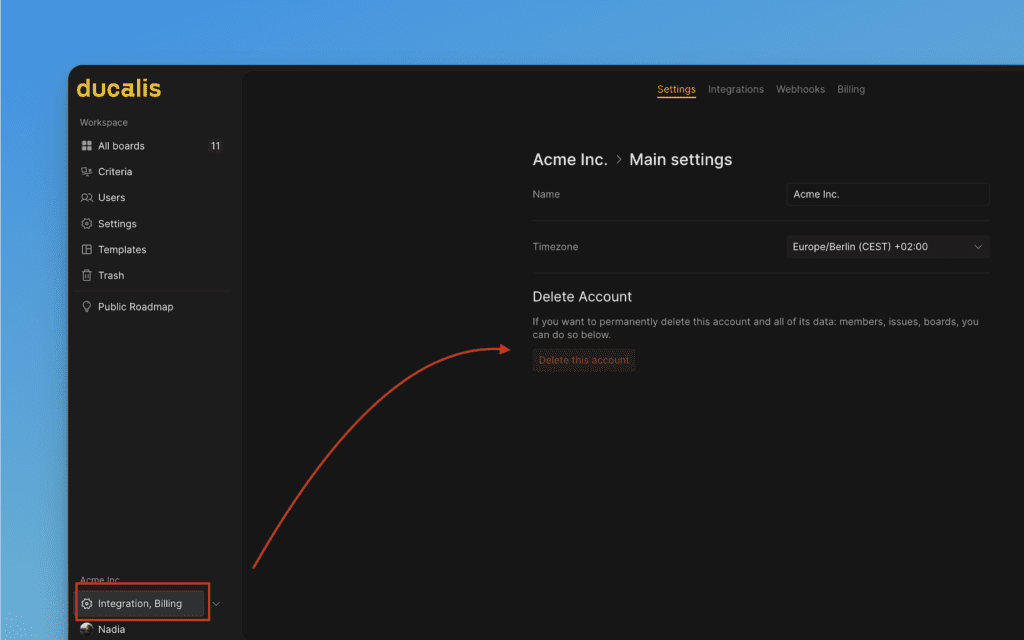
Task: Open the Timezone dropdown
Action: click(887, 247)
